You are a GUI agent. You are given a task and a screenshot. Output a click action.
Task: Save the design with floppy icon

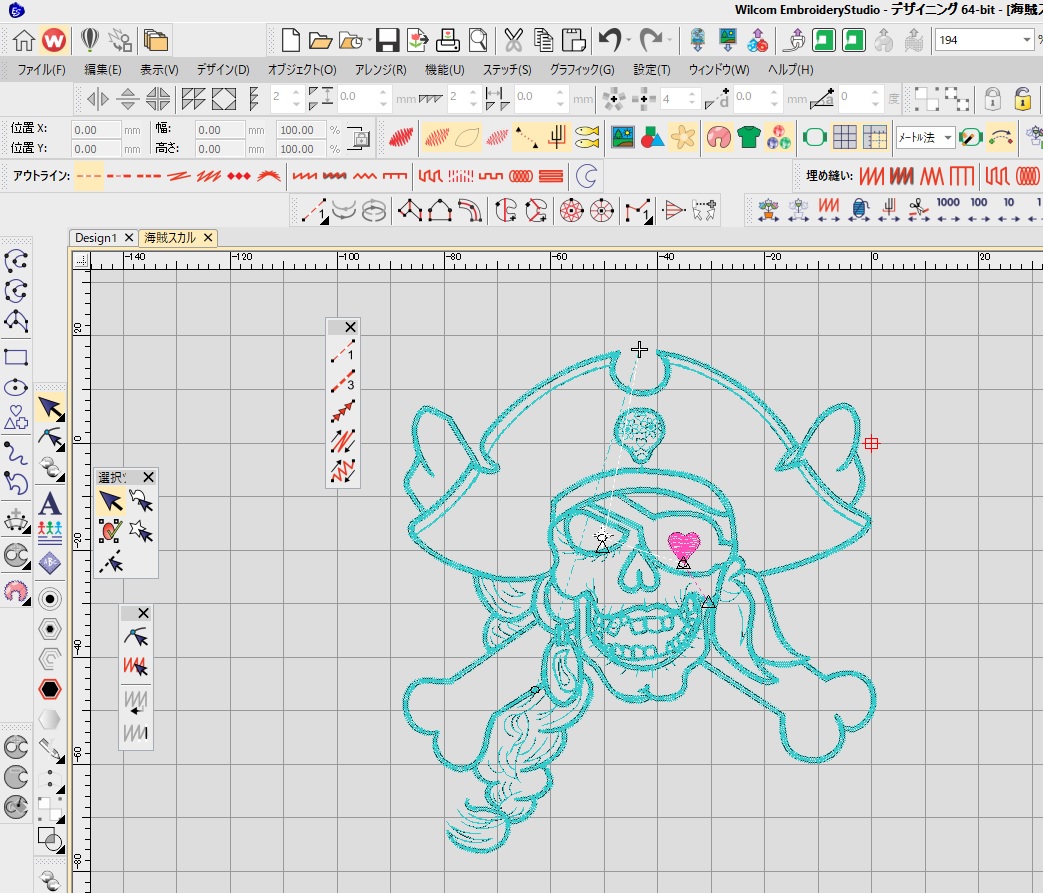[387, 41]
